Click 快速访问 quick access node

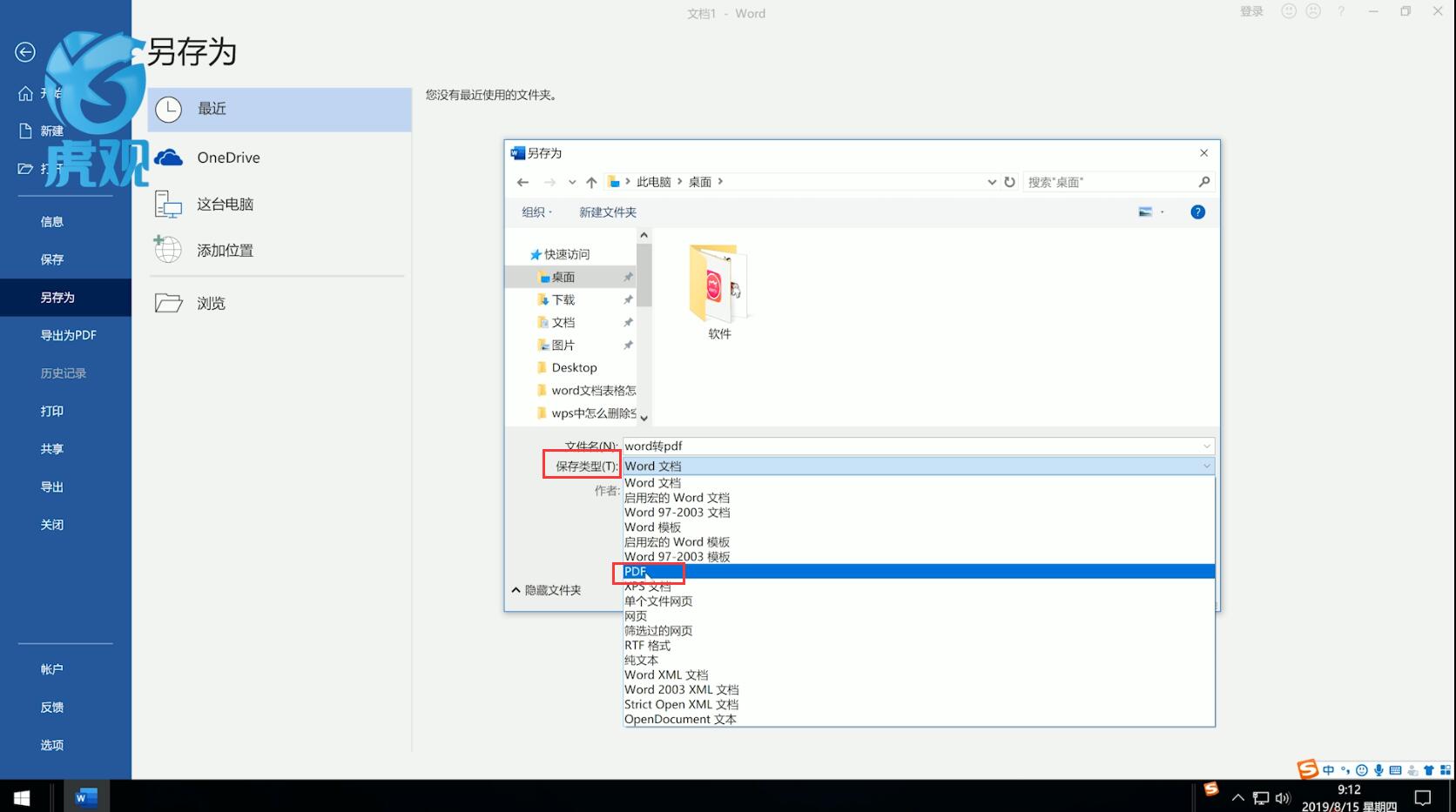pos(560,254)
